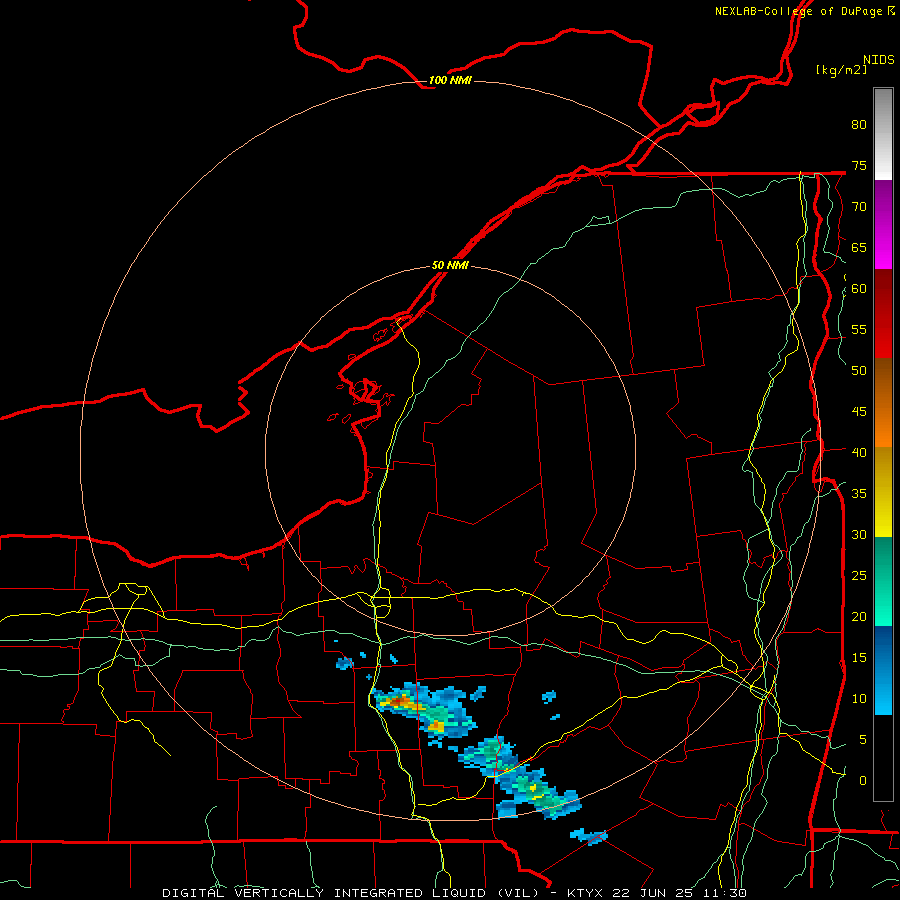Image resolution: width=900 pixels, height=900 pixels.
Task: Click the NIDS label above the legend
Action: [x=878, y=60]
